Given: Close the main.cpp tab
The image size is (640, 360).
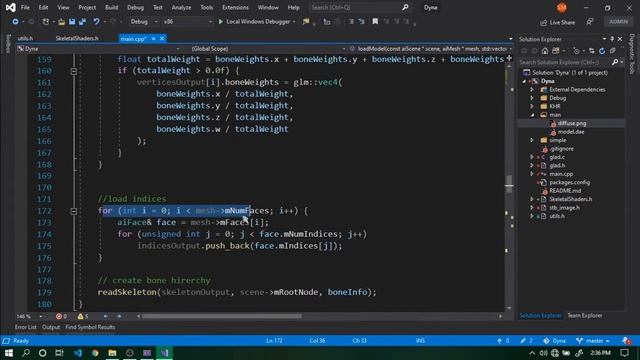Looking at the screenshot, I should [162, 38].
